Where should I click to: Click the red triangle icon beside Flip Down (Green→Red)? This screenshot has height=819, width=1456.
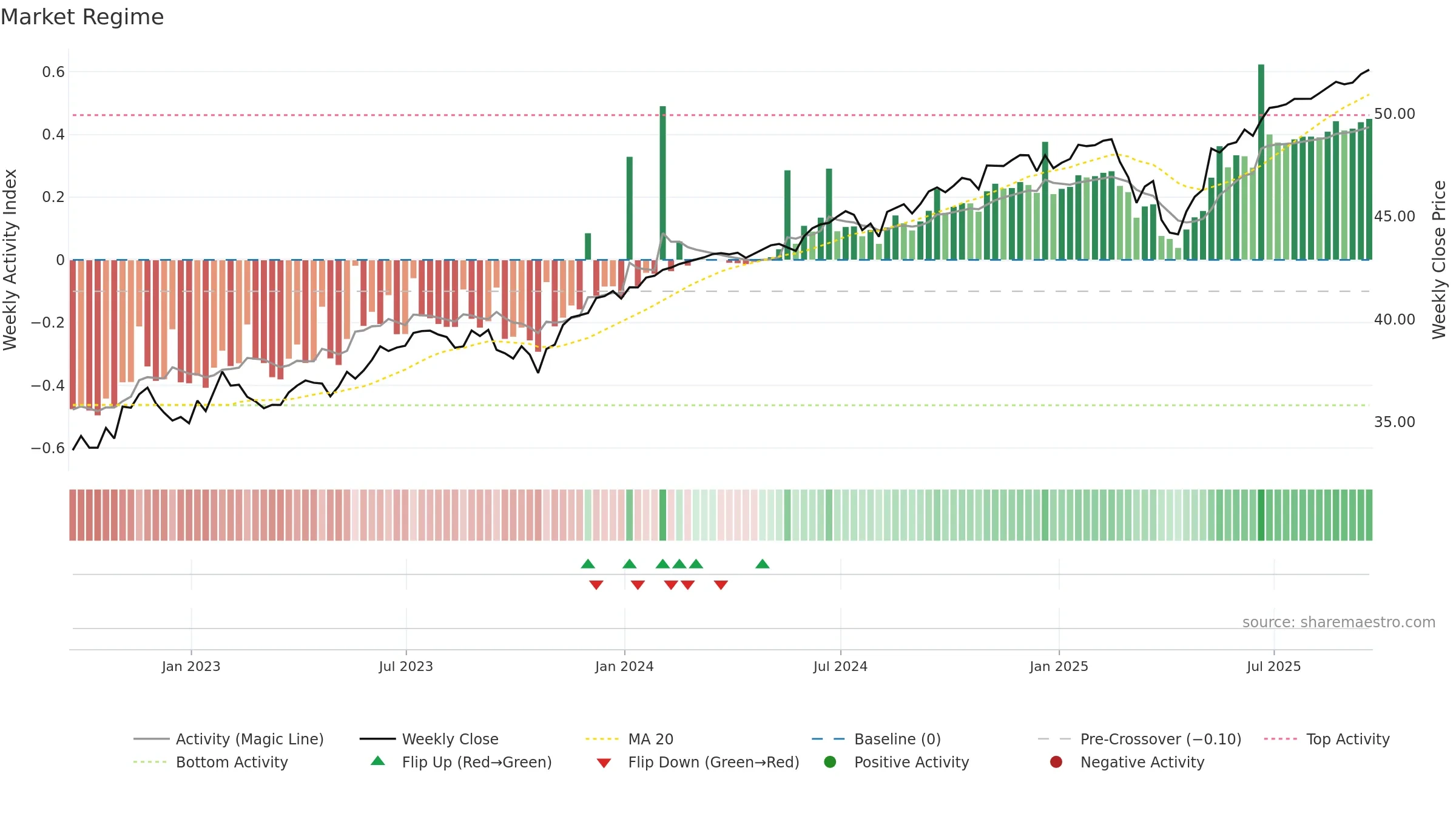[x=604, y=763]
